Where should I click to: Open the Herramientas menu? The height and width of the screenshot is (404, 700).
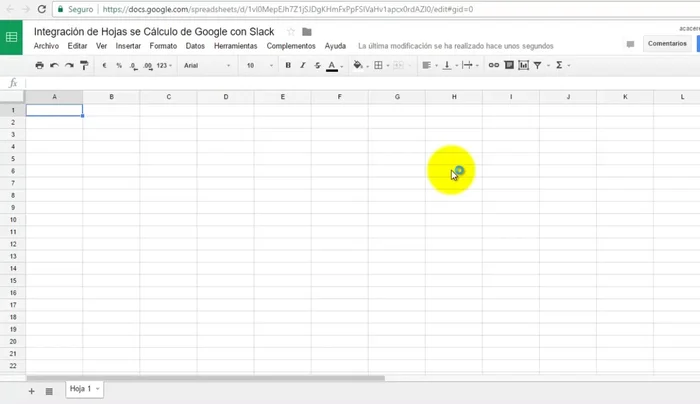pyautogui.click(x=235, y=46)
